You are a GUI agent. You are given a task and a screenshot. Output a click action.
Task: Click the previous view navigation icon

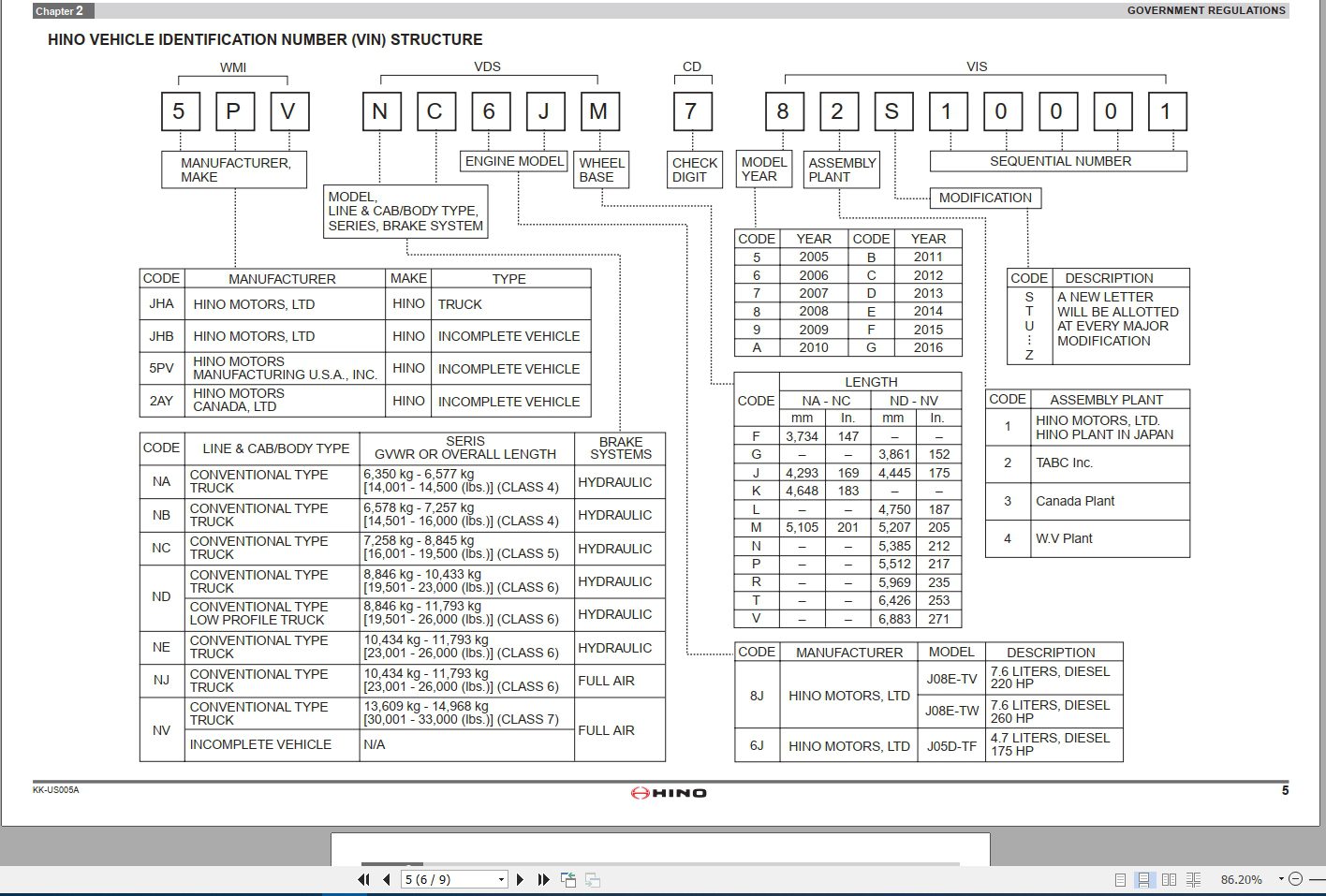click(x=568, y=879)
